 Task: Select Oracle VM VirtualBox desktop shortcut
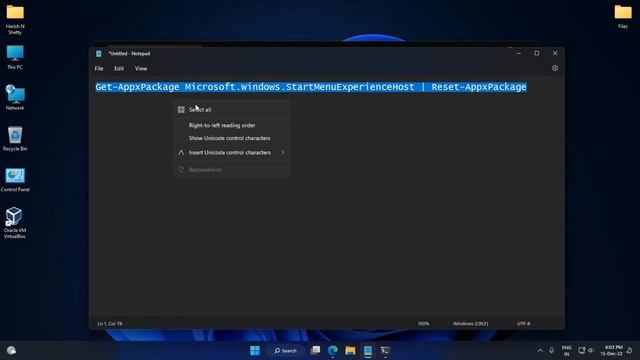tap(15, 222)
